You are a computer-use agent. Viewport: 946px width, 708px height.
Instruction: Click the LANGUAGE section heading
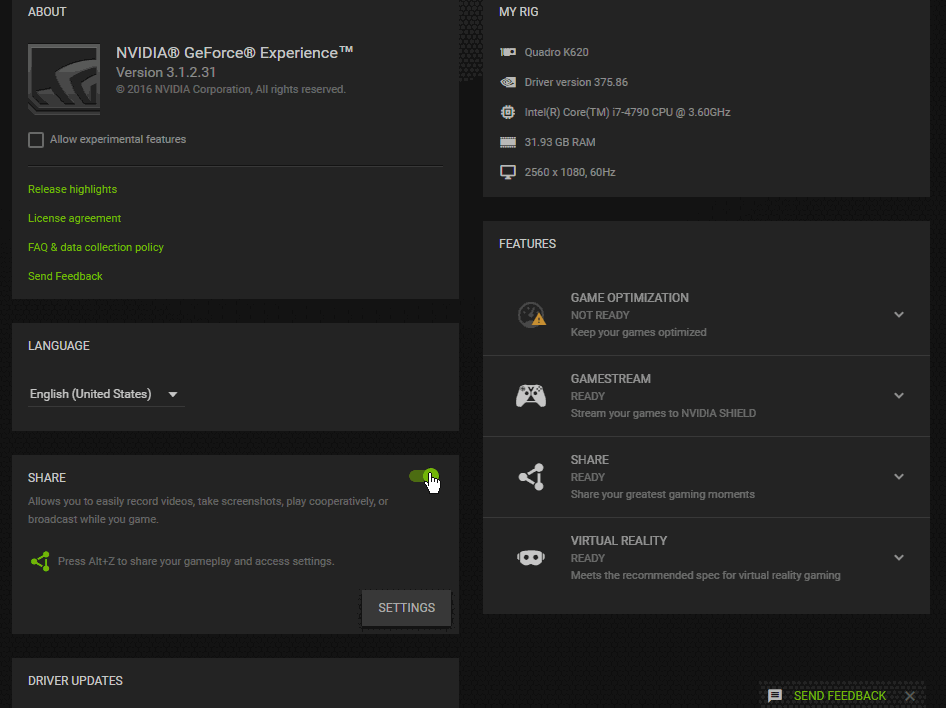click(x=59, y=346)
